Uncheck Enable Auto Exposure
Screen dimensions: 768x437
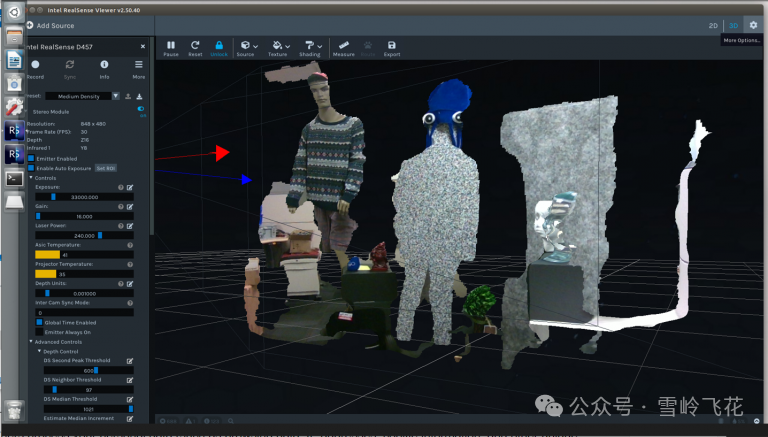click(31, 168)
